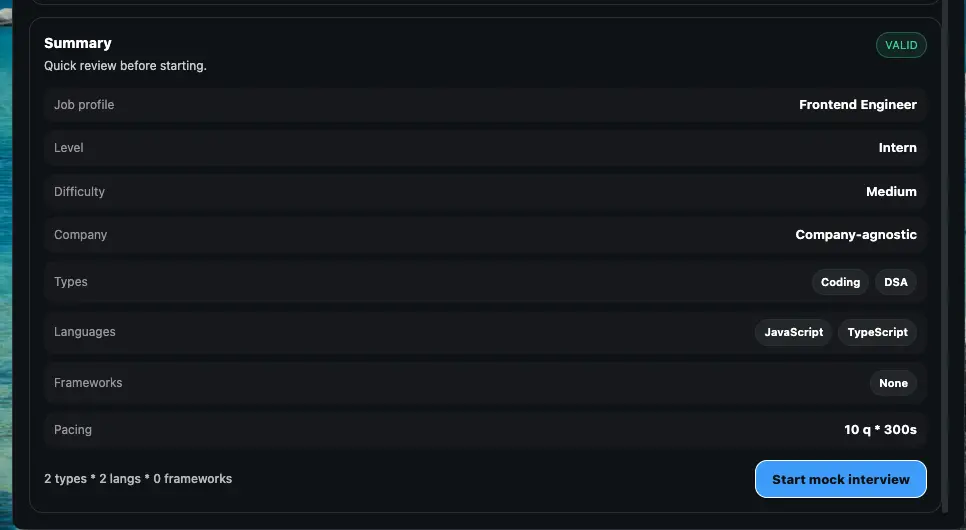Select the Coding type chip
966x530 pixels.
coord(840,282)
